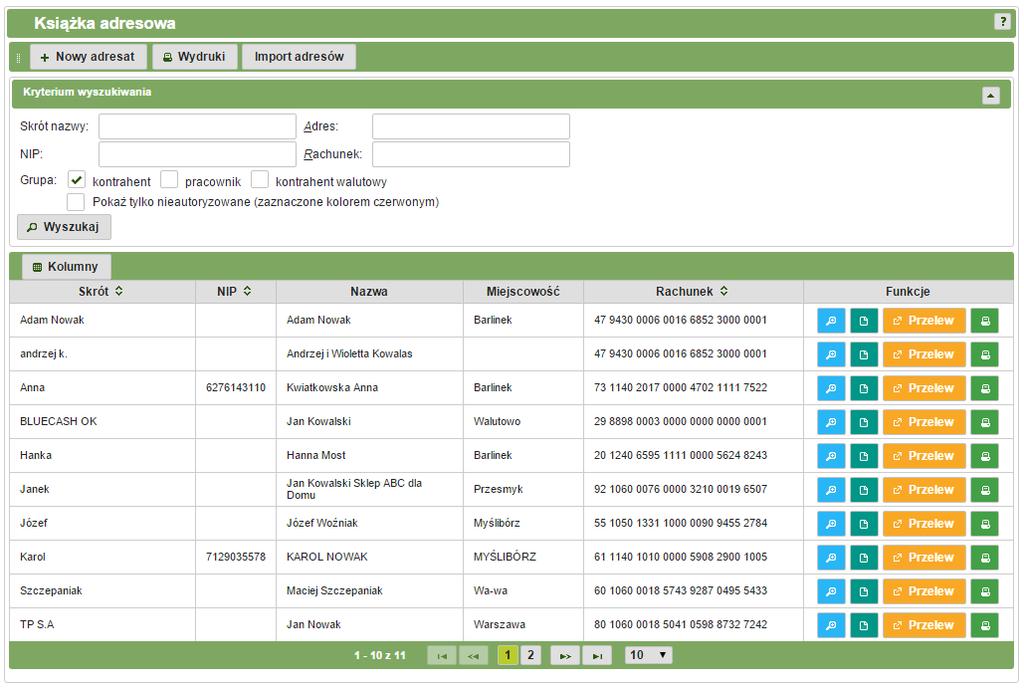The width and height of the screenshot is (1024, 688).
Task: Open the help question mark icon
Action: tap(1002, 22)
